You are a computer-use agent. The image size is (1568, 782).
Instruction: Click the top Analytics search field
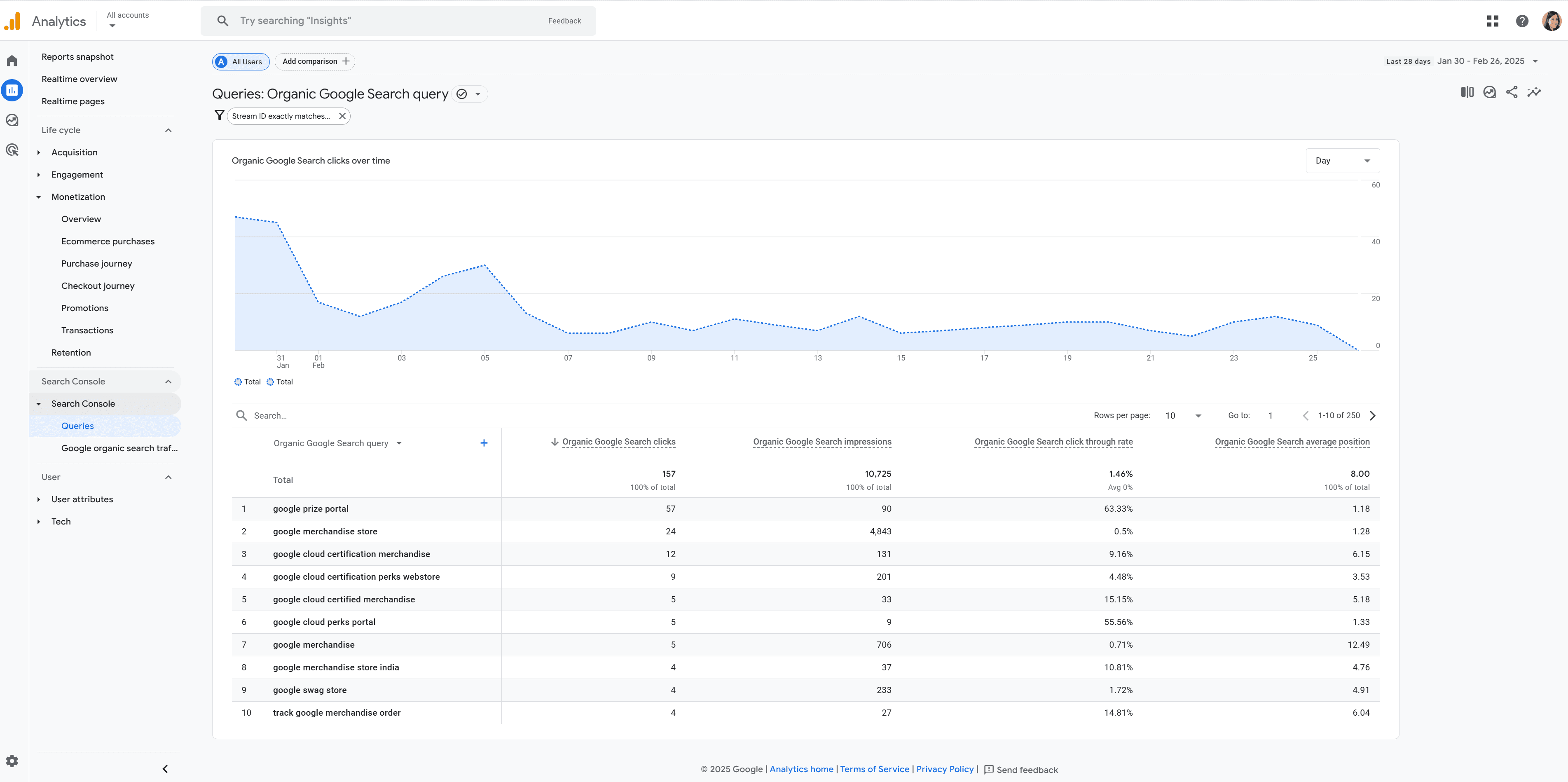(398, 21)
